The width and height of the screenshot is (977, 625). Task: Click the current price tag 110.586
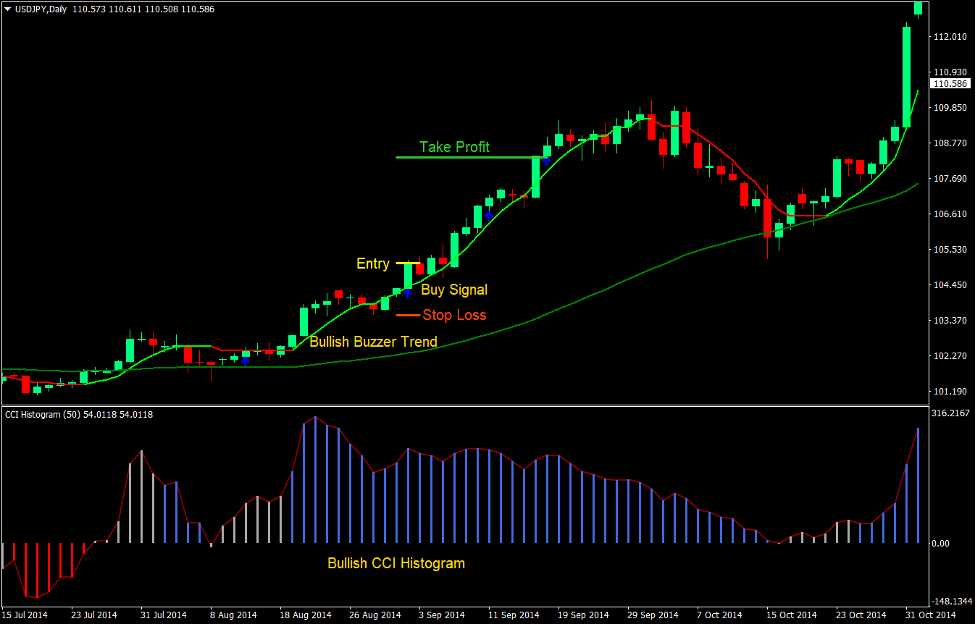949,85
